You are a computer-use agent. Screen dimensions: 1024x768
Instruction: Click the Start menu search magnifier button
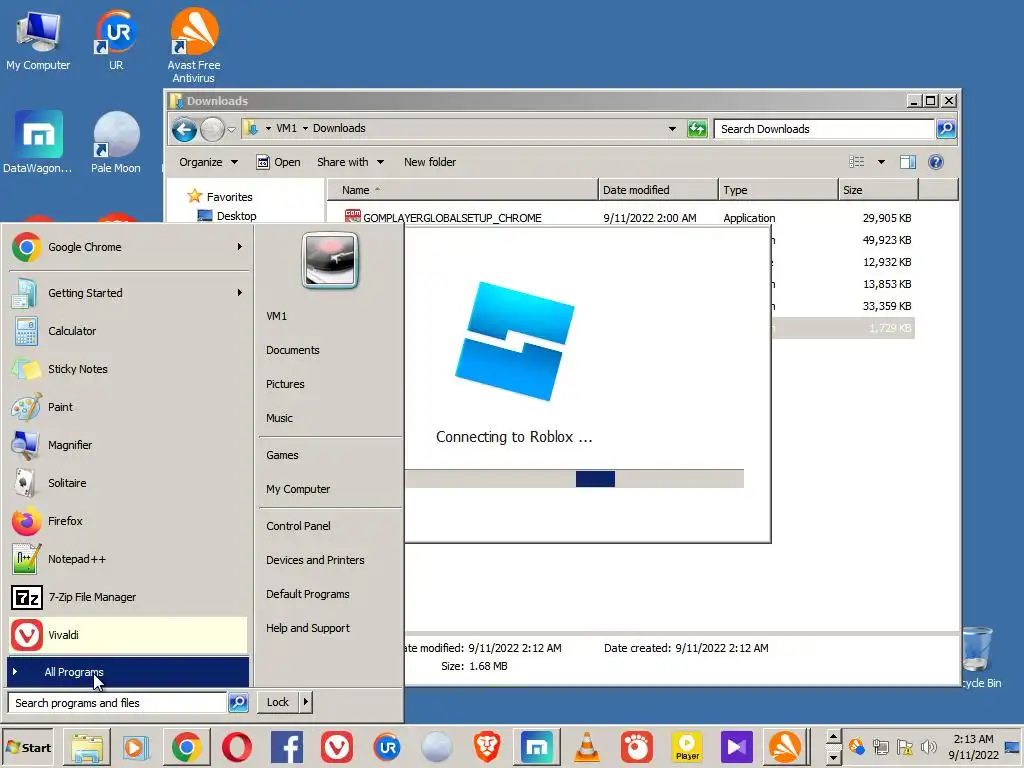pos(238,703)
